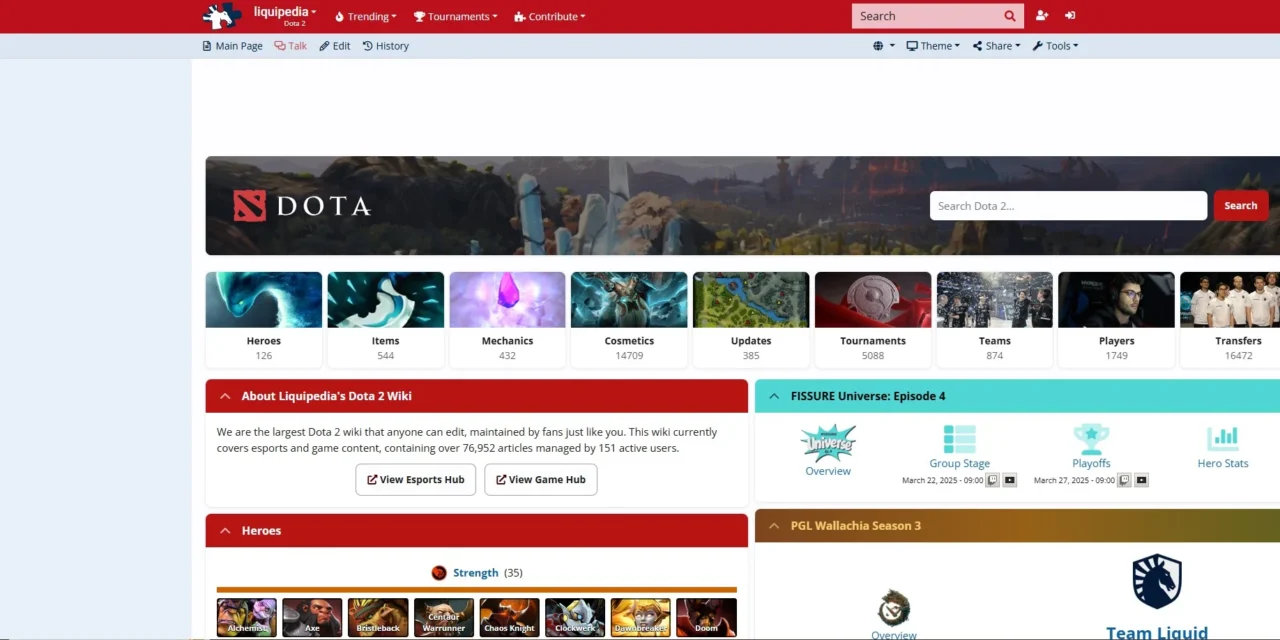Click View Game Hub button
The image size is (1280, 640).
(541, 480)
